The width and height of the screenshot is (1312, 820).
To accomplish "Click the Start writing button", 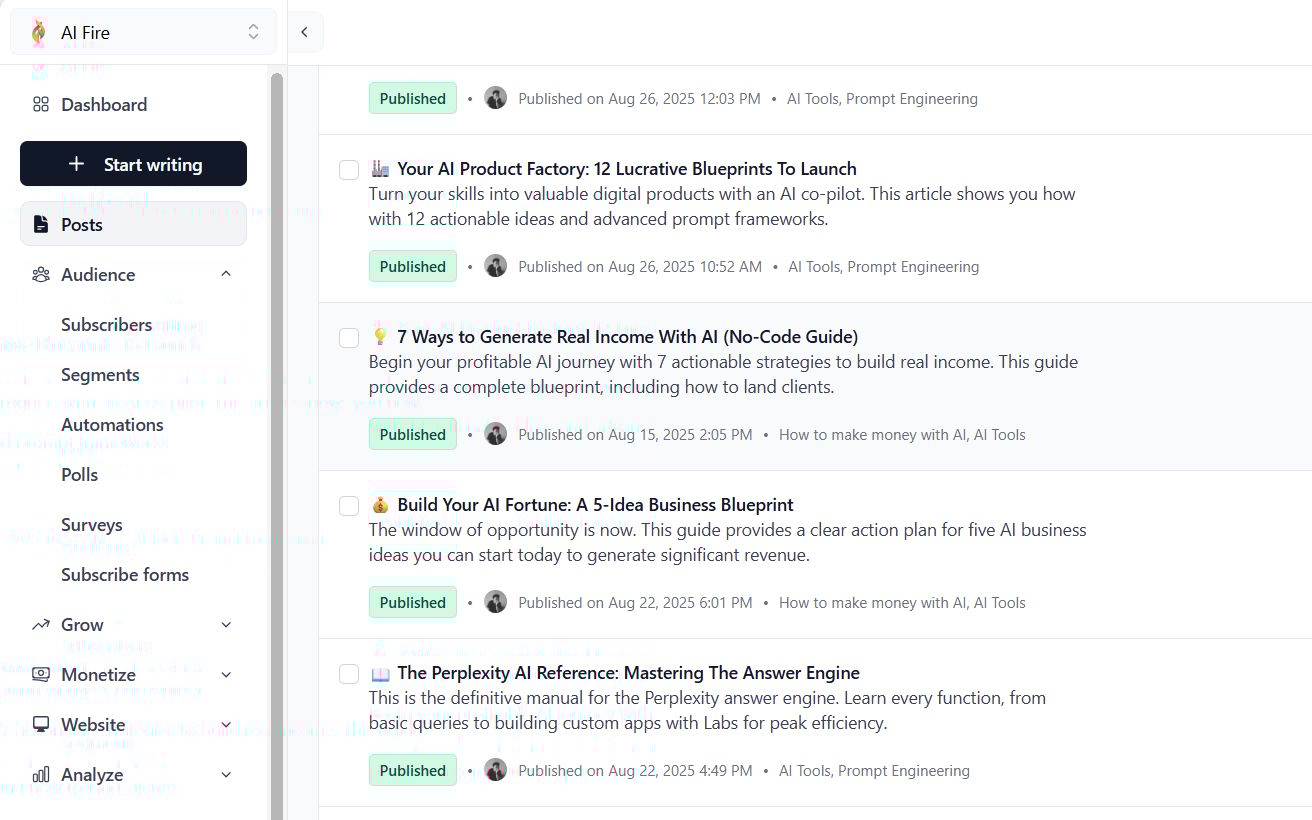I will 133,164.
